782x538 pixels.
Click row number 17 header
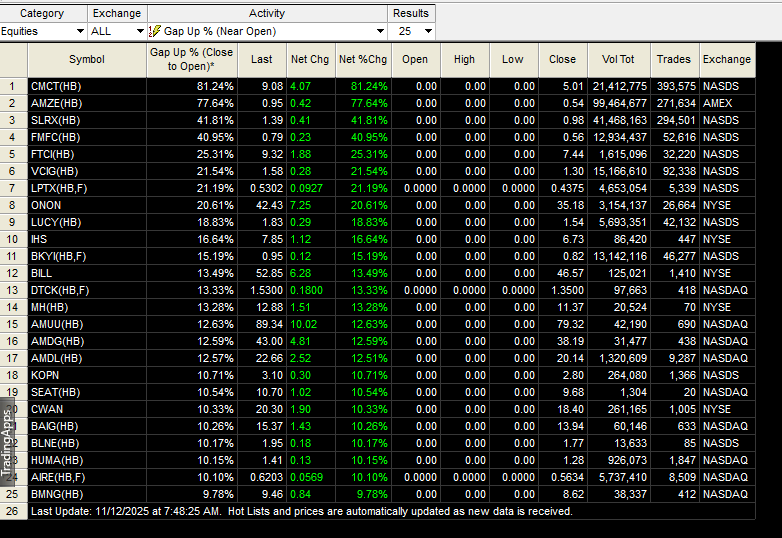(x=13, y=358)
